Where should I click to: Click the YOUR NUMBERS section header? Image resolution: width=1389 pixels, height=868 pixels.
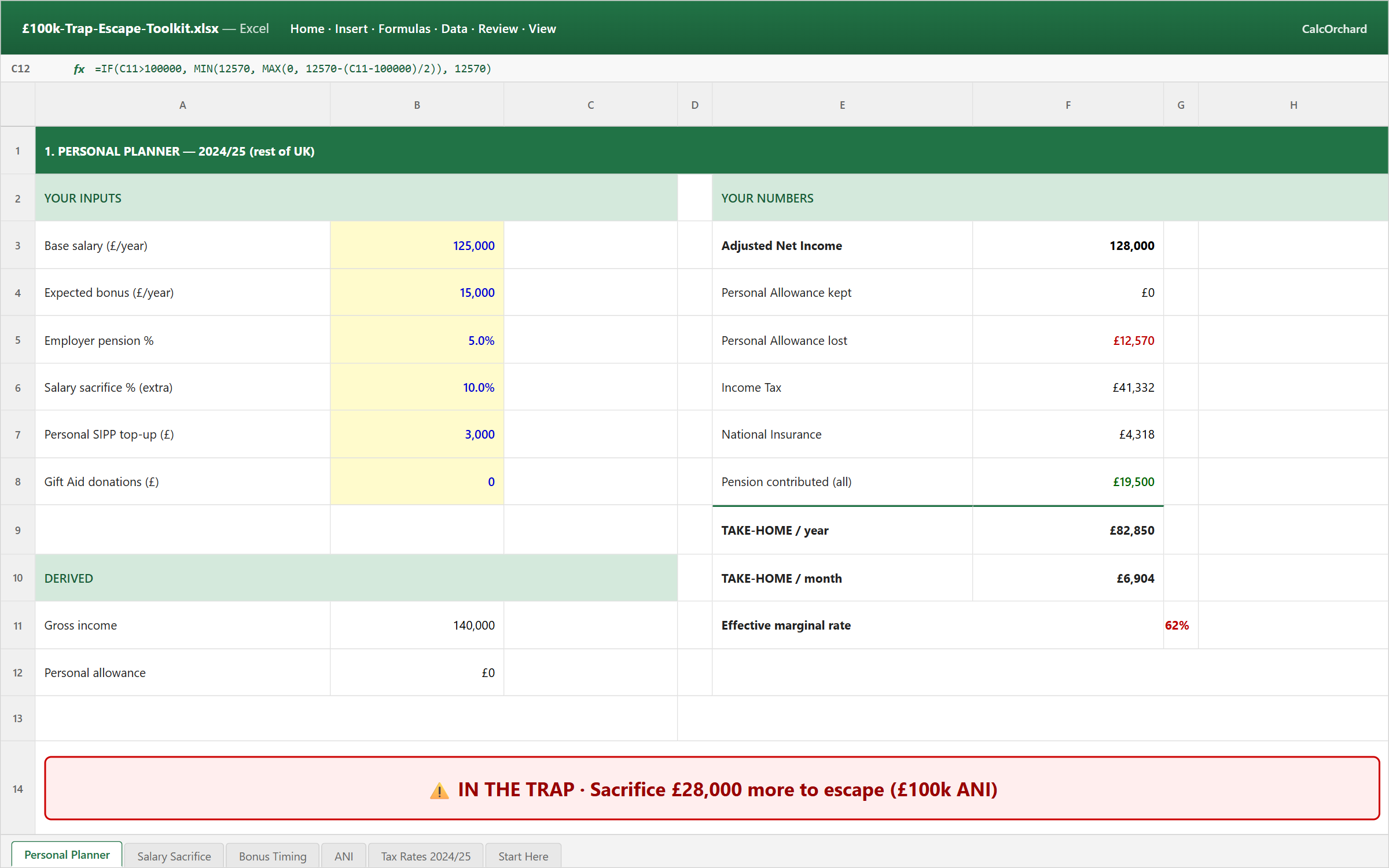(1050, 198)
